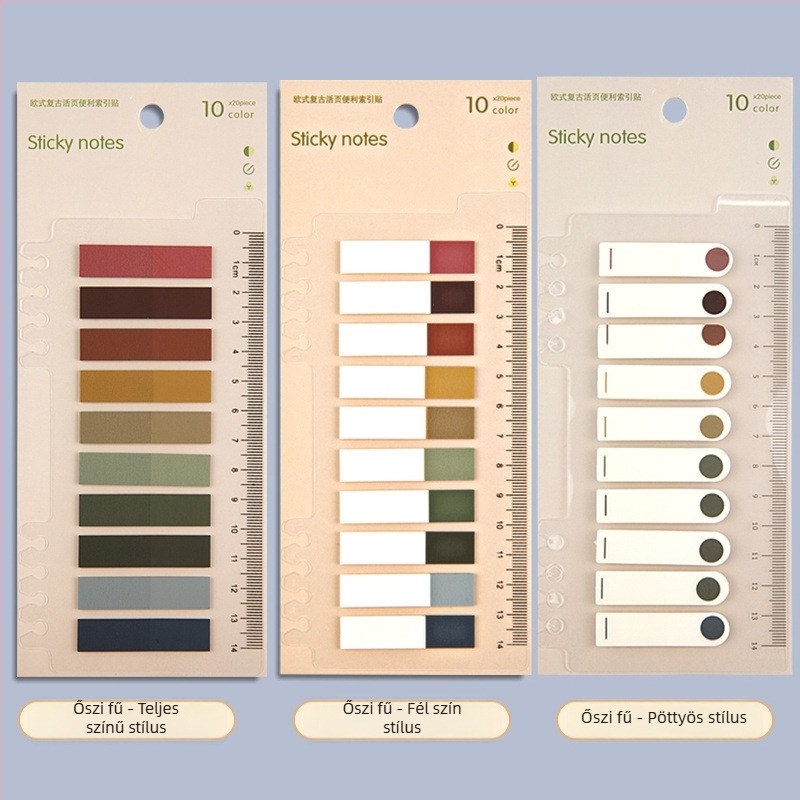Choose the 'Őszi fű - Fél szín stílus' label

coord(402,718)
